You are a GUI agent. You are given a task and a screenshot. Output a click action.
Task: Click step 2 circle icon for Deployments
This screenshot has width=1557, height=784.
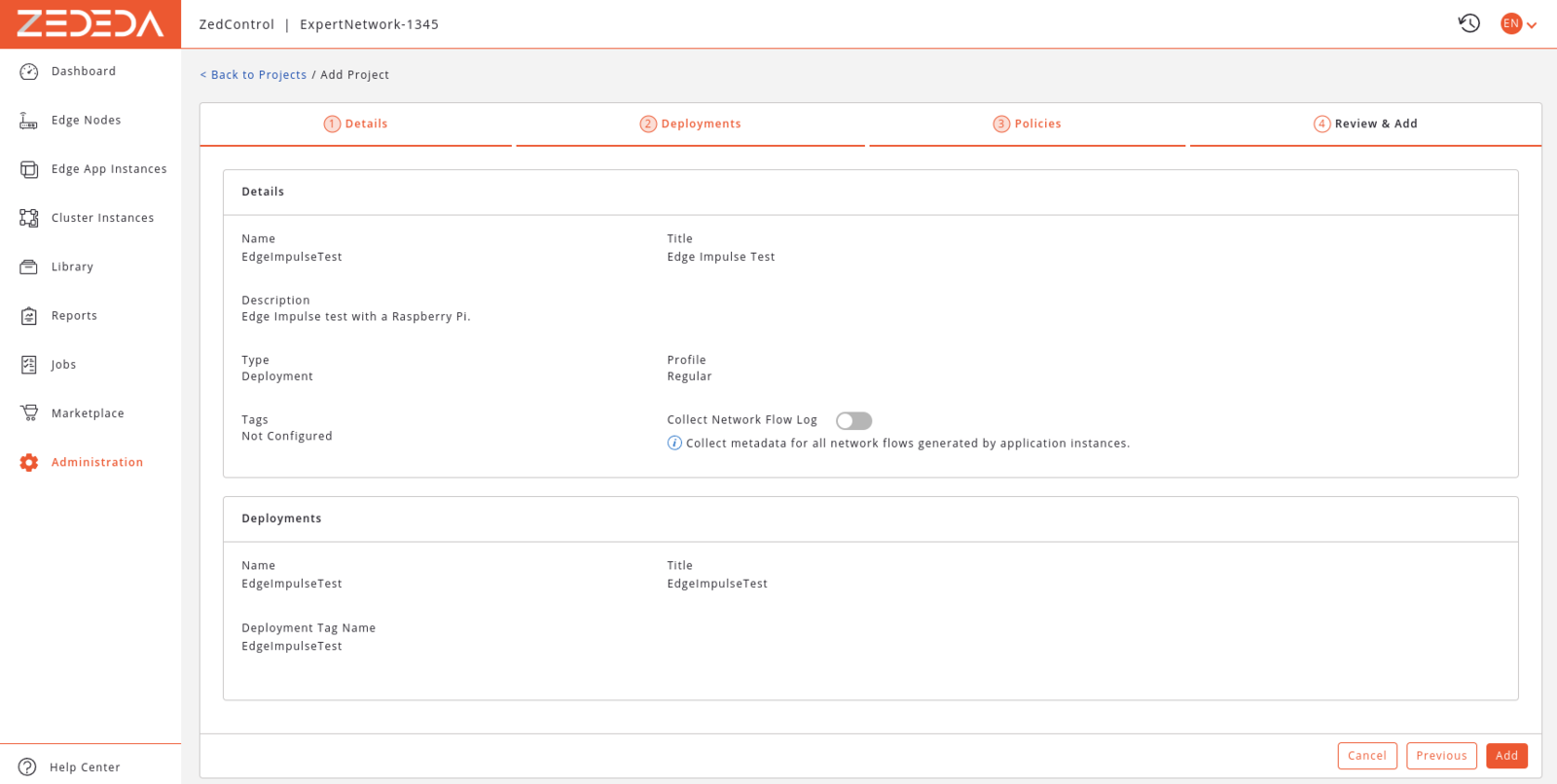point(648,125)
